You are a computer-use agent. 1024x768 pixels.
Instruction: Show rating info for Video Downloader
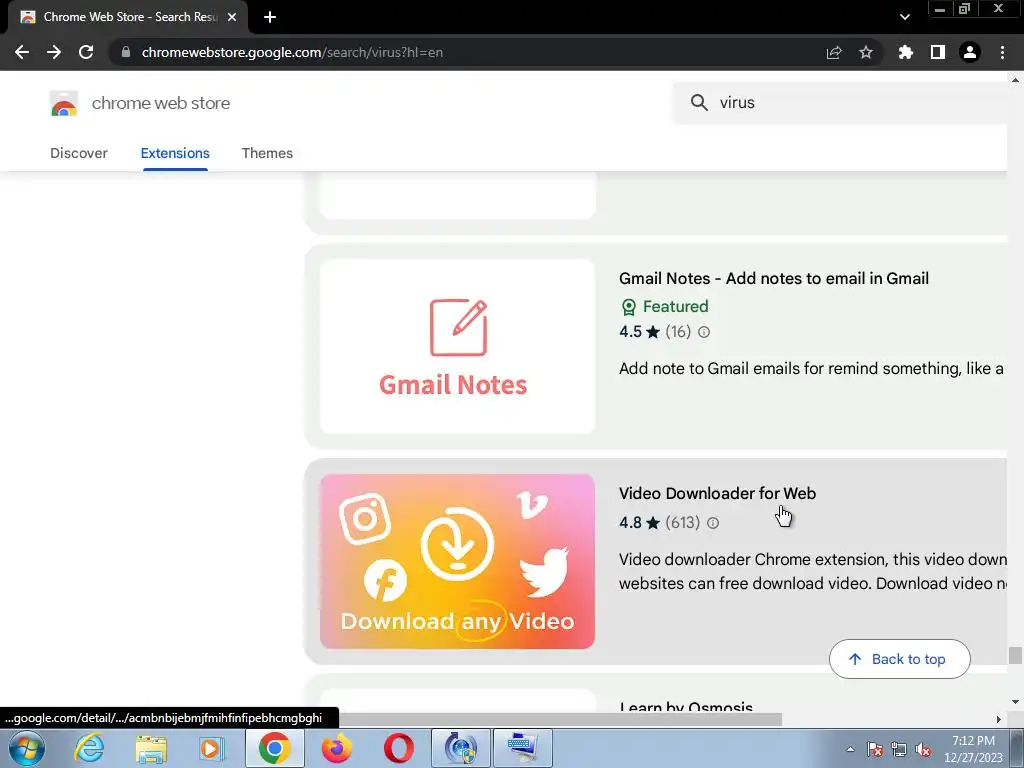pyautogui.click(x=713, y=523)
